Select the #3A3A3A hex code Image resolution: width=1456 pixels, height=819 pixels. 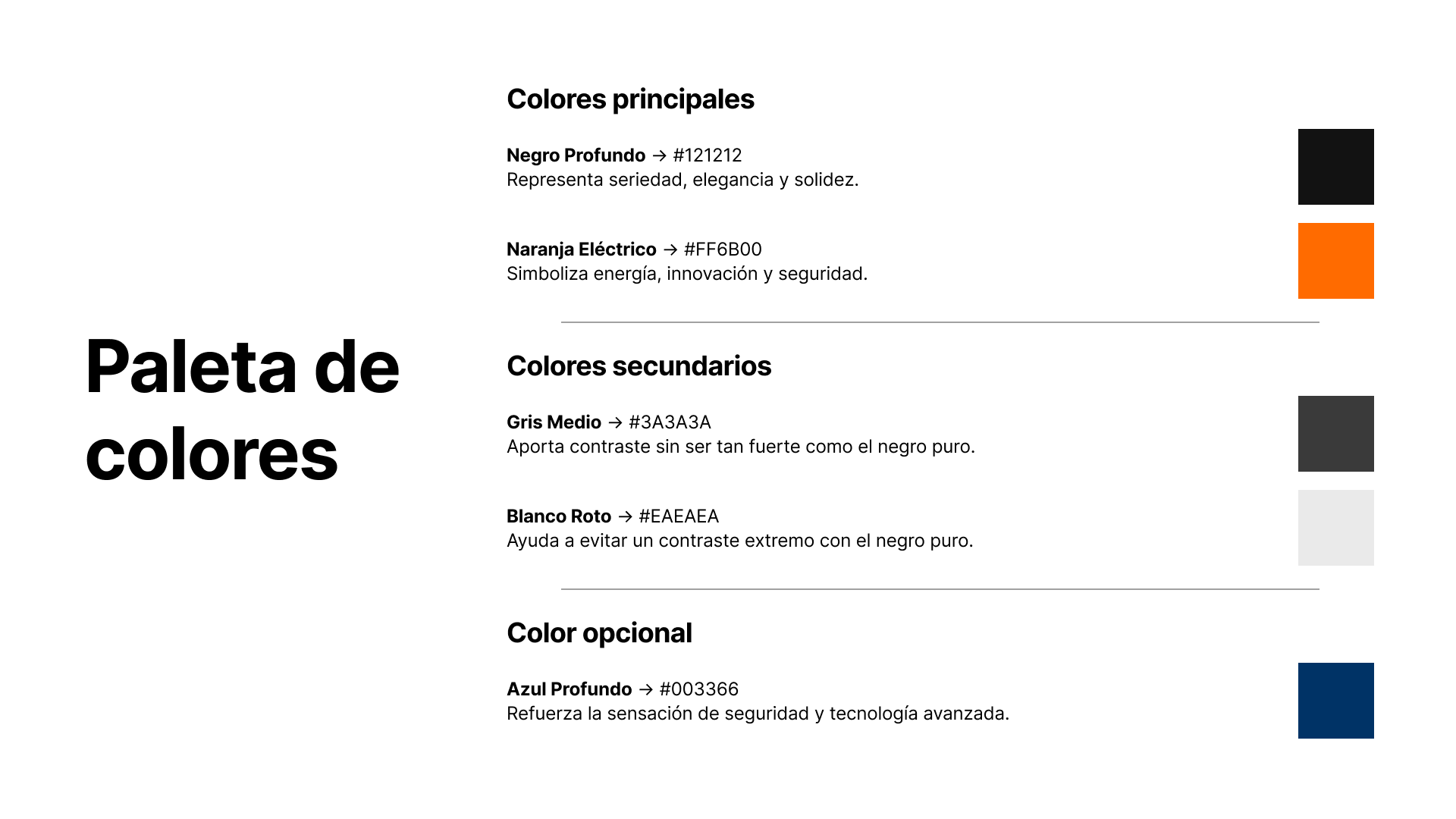[670, 422]
